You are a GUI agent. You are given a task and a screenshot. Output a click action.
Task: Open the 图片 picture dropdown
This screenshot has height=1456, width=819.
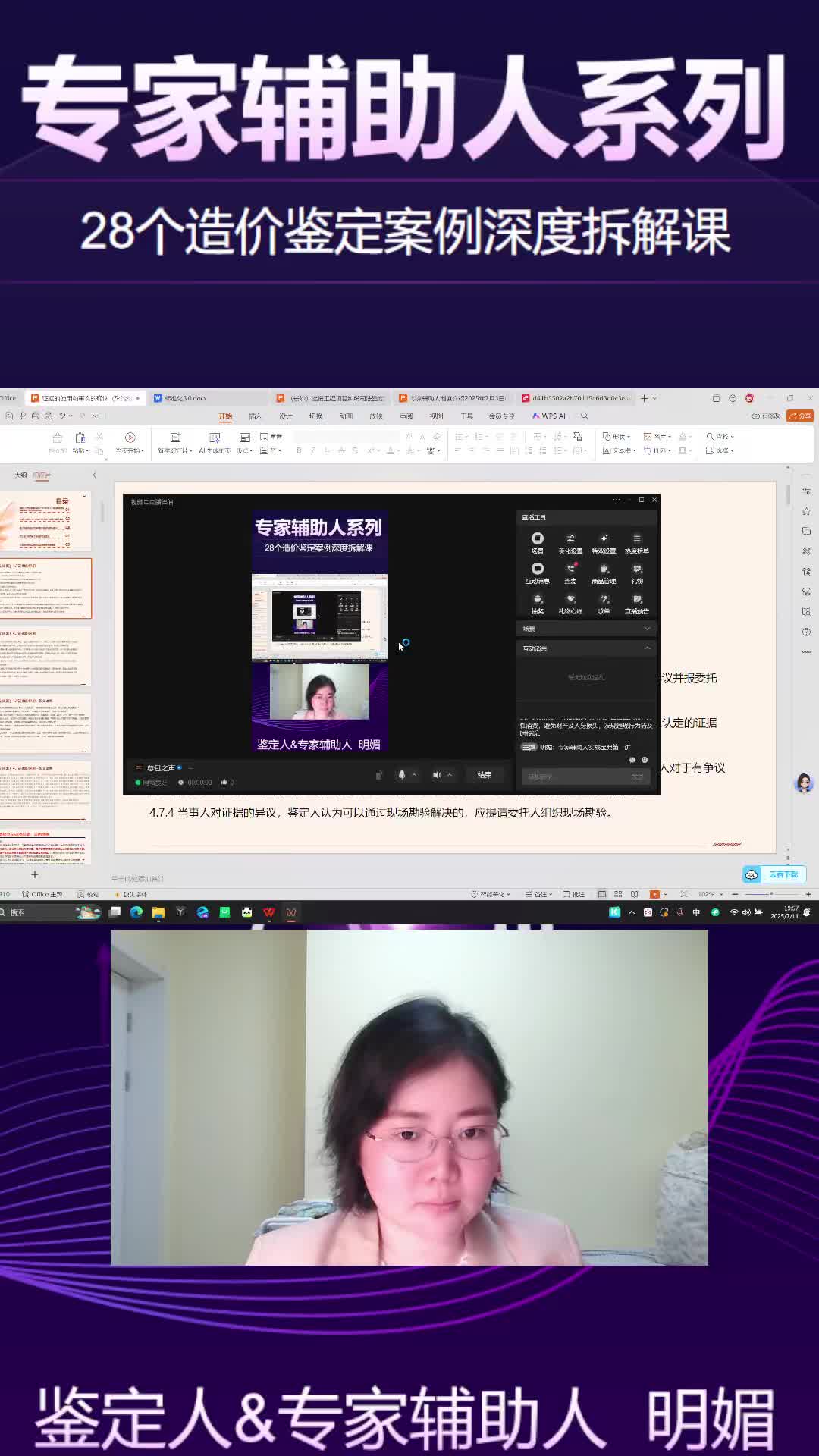click(657, 437)
